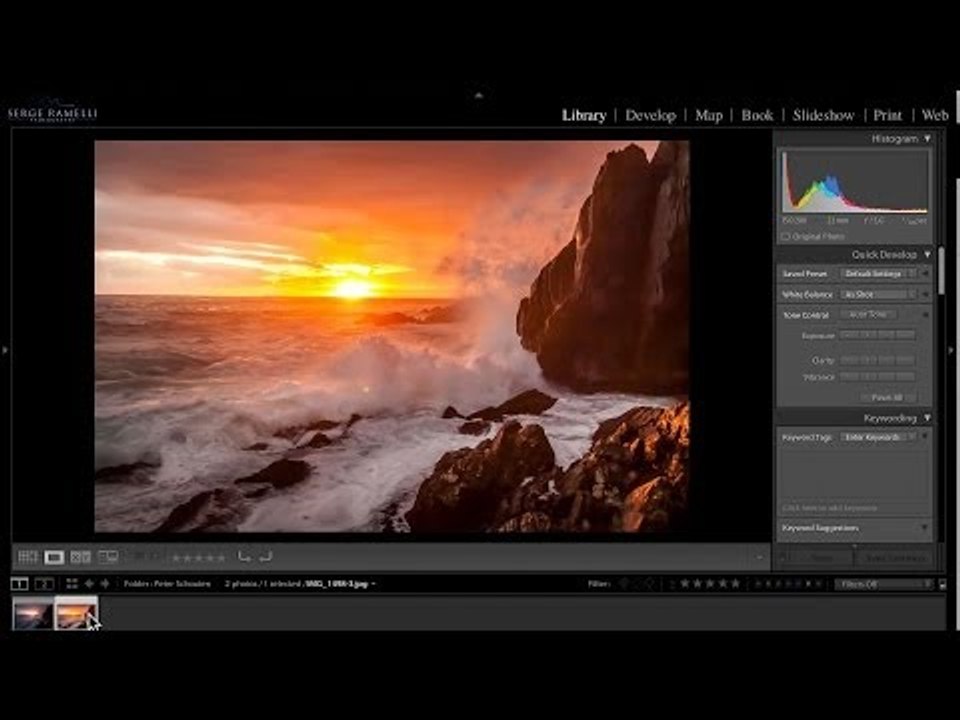Image resolution: width=960 pixels, height=720 pixels.
Task: Select the first filmstrip thumbnail
Action: [x=32, y=613]
